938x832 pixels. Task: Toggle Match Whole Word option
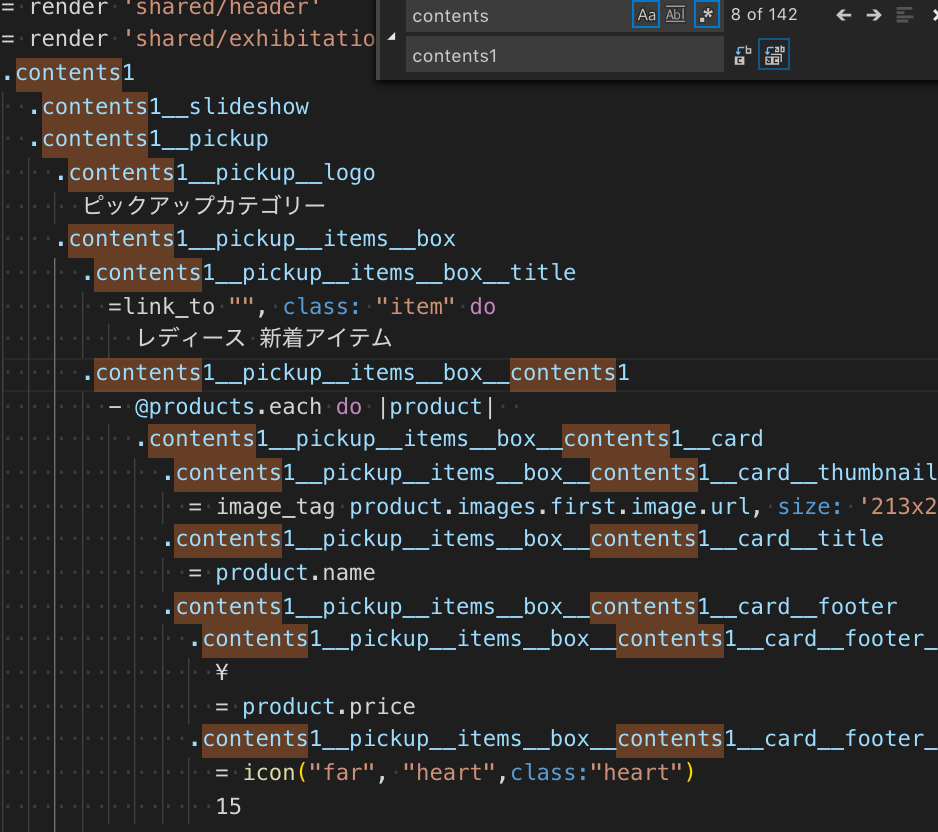pos(675,14)
